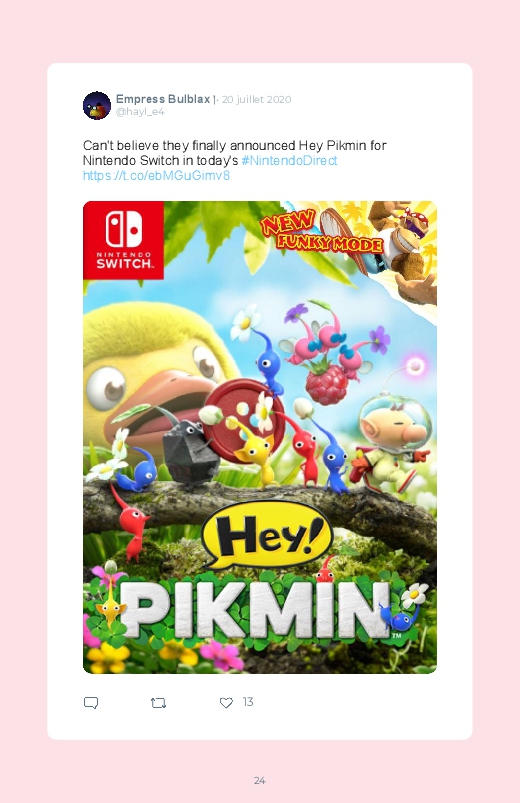The height and width of the screenshot is (803, 520).
Task: Click the page number 24
Action: [260, 780]
